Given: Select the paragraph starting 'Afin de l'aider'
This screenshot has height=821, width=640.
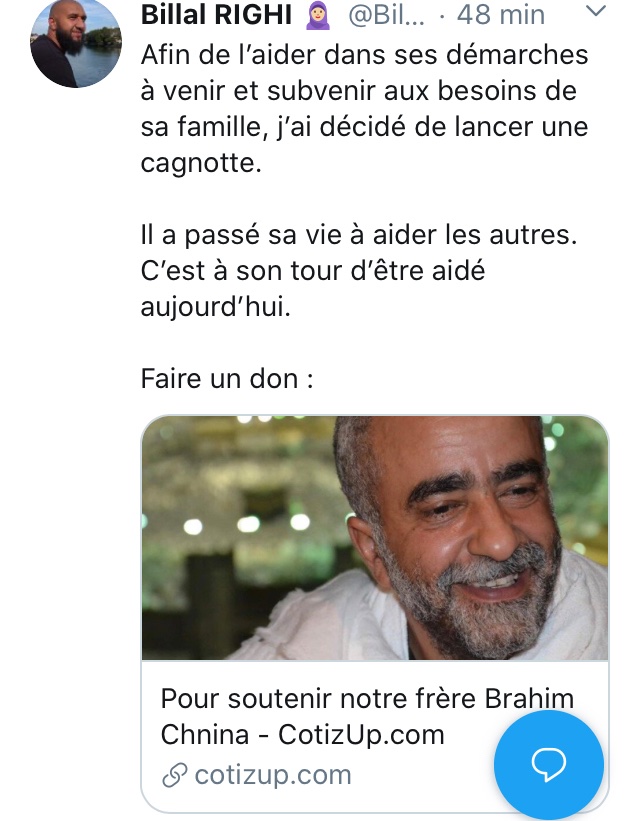Looking at the screenshot, I should click(x=365, y=109).
